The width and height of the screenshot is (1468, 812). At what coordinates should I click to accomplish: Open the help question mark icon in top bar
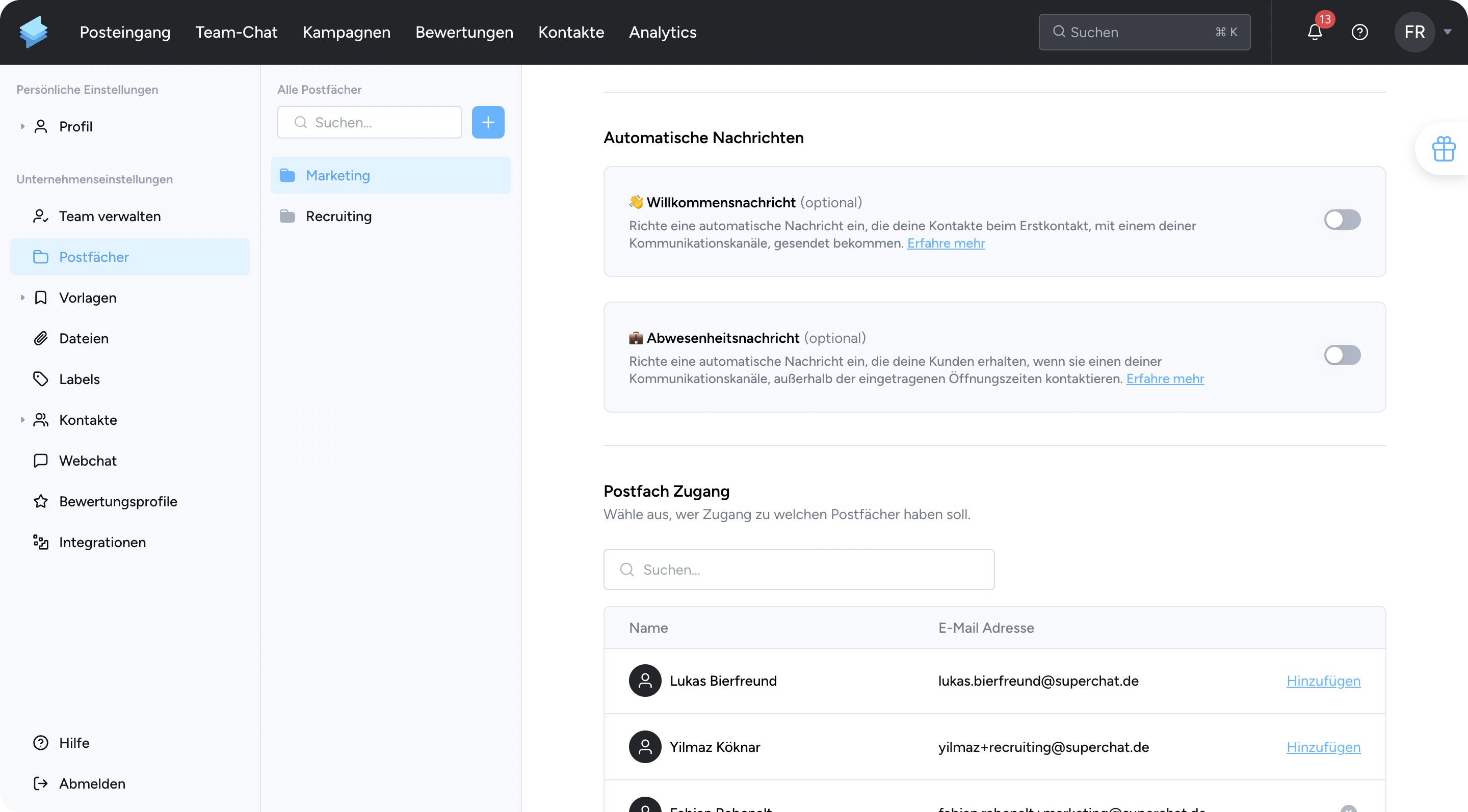[x=1360, y=33]
